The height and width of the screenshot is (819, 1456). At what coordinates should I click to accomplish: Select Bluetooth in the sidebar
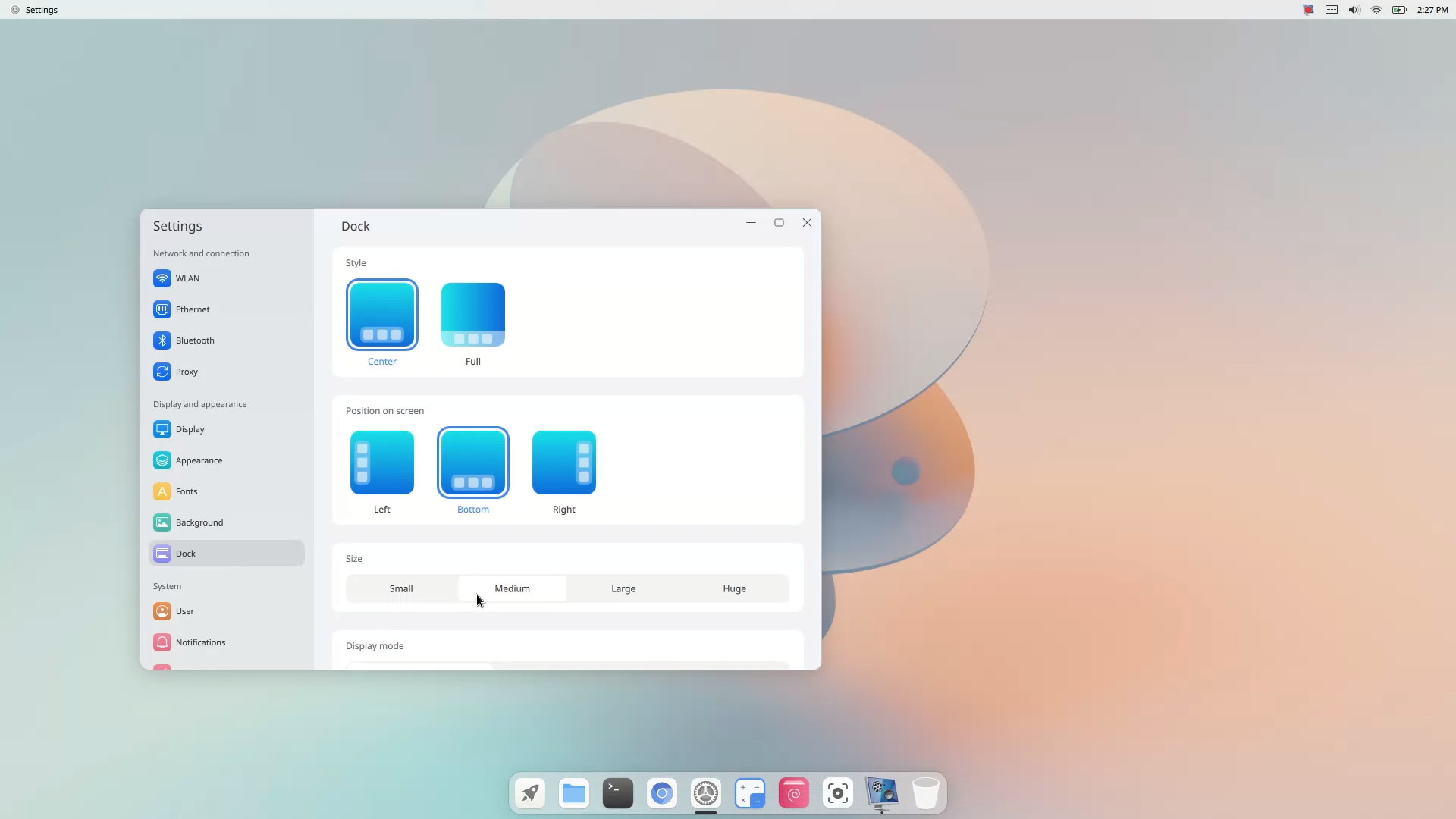point(194,340)
